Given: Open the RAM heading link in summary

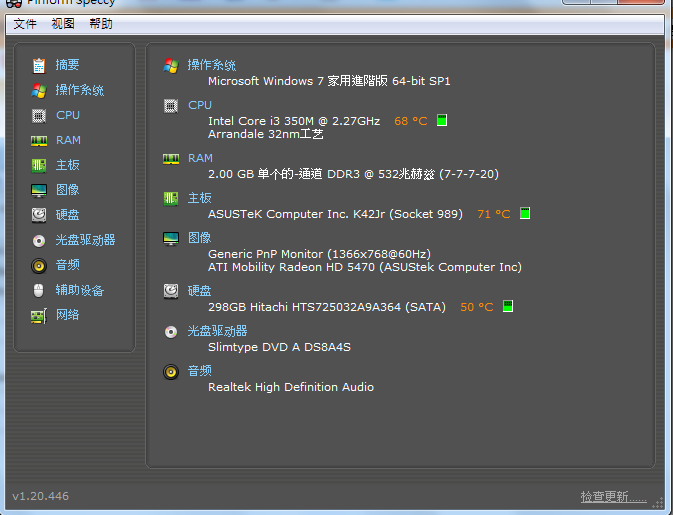Looking at the screenshot, I should pos(200,158).
